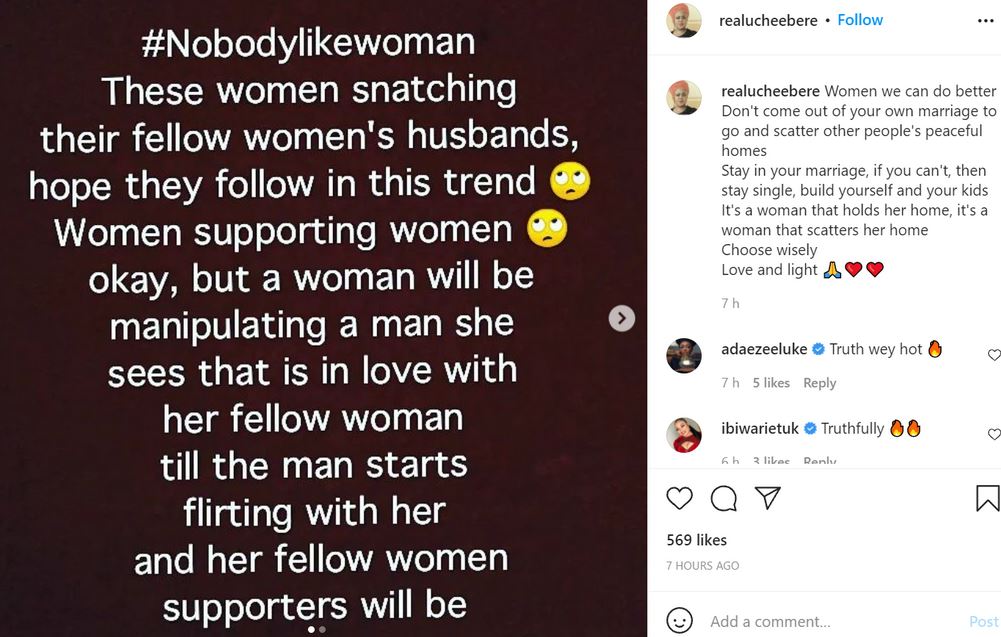Share post using paper plane icon

[767, 498]
